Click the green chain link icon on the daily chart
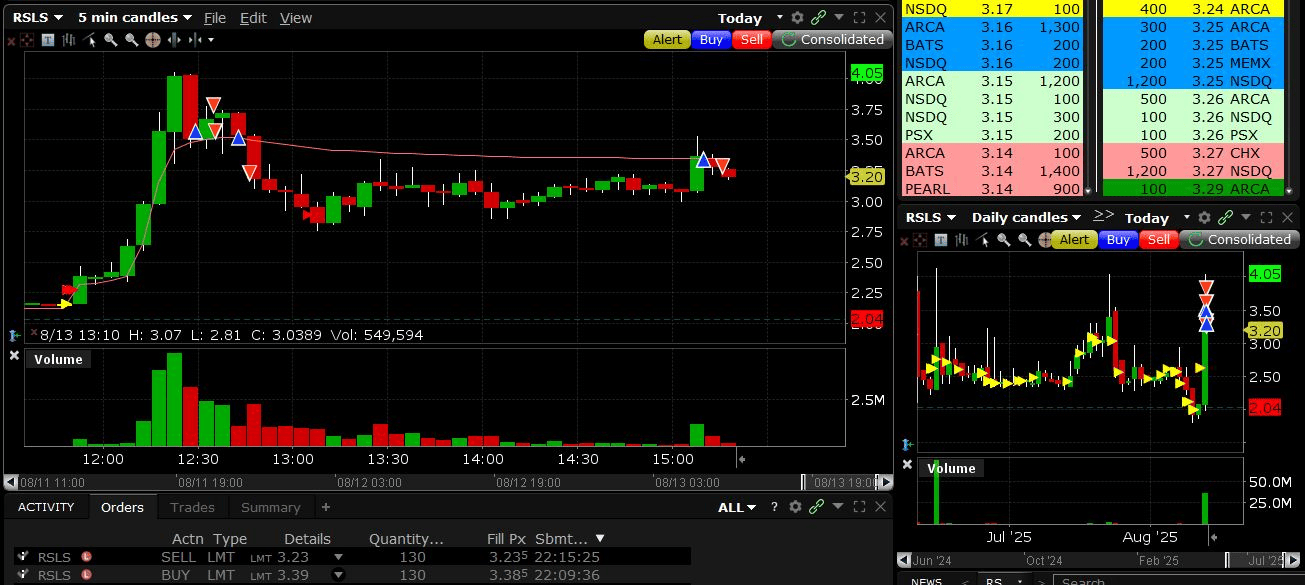This screenshot has height=585, width=1305. (x=1225, y=217)
